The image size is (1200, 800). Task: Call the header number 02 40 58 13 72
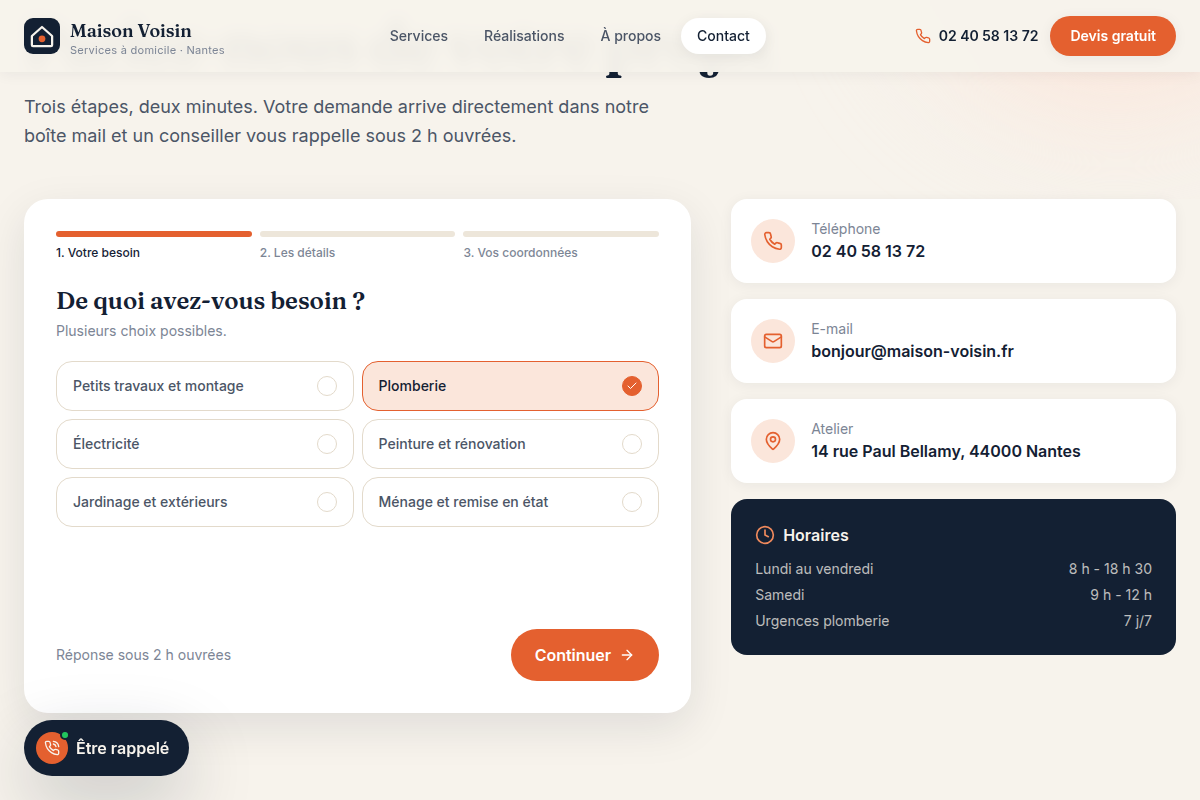coord(988,36)
